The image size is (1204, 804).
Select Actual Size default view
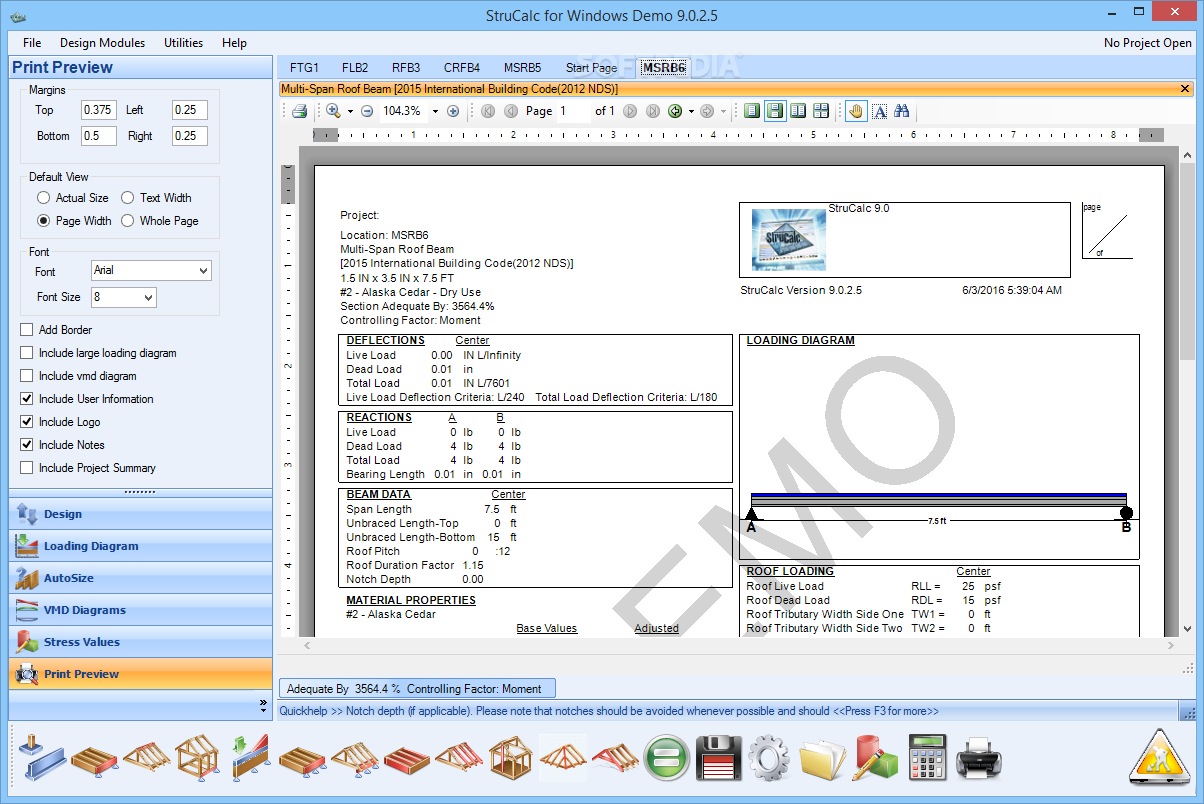pyautogui.click(x=43, y=198)
